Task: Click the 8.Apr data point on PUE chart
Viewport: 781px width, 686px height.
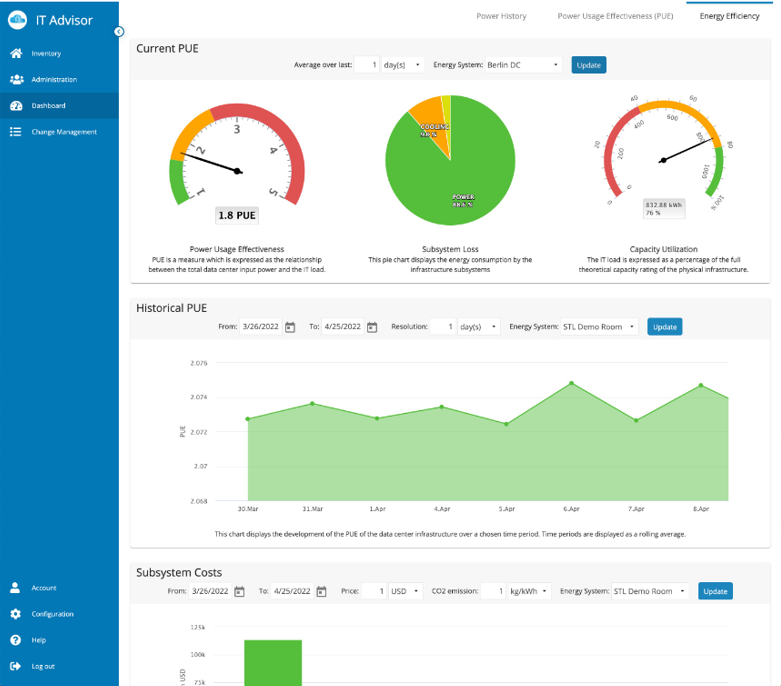Action: click(x=701, y=385)
